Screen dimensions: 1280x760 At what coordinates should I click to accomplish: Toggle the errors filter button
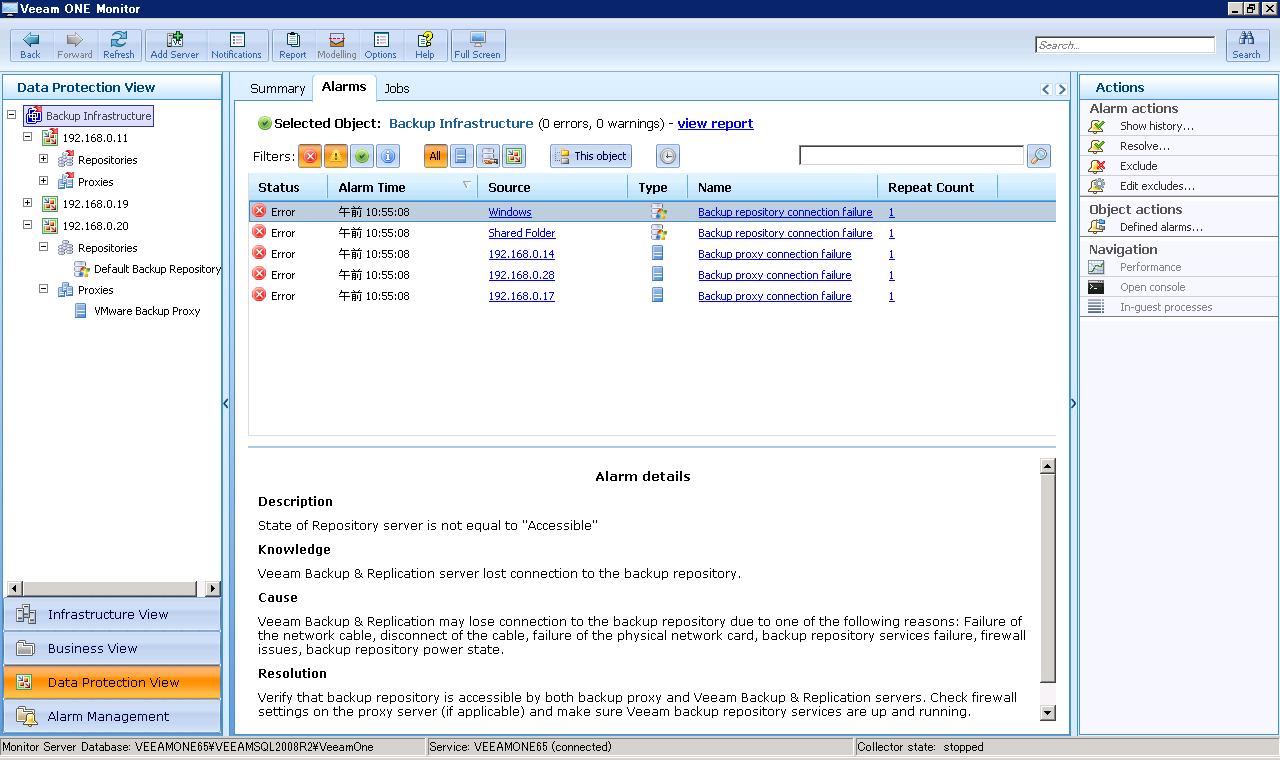pos(310,156)
